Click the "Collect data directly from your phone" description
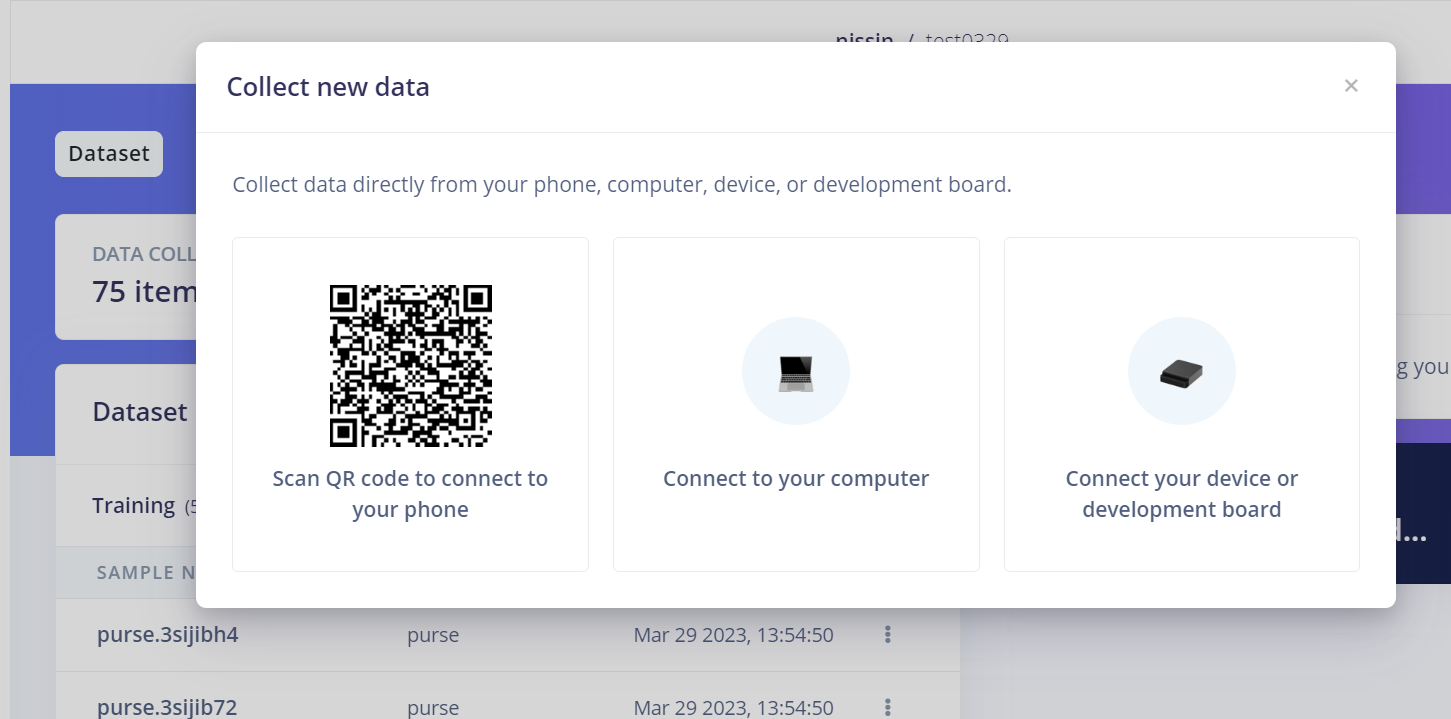The height and width of the screenshot is (719, 1451). pos(622,185)
